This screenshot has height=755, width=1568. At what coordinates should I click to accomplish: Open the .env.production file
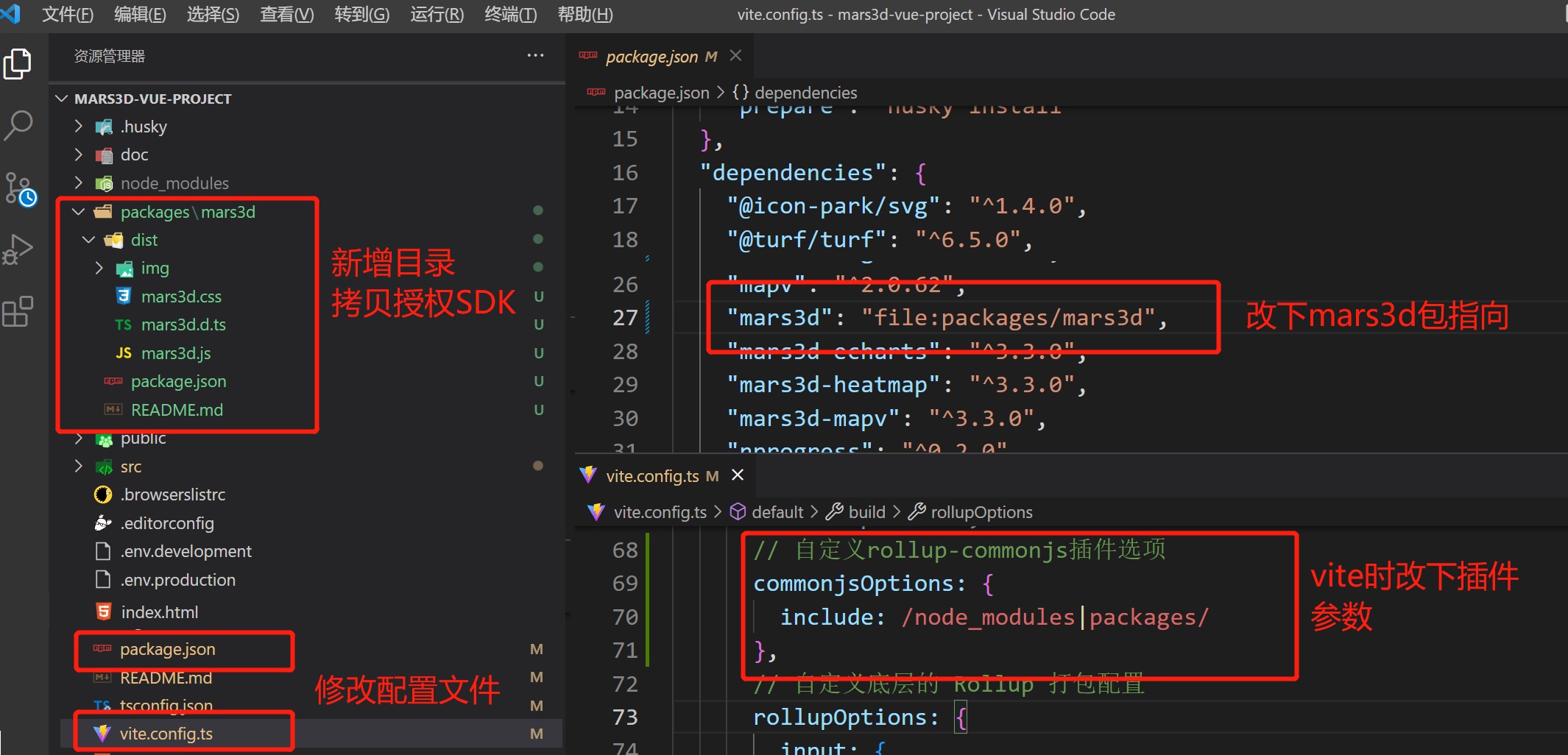point(178,580)
